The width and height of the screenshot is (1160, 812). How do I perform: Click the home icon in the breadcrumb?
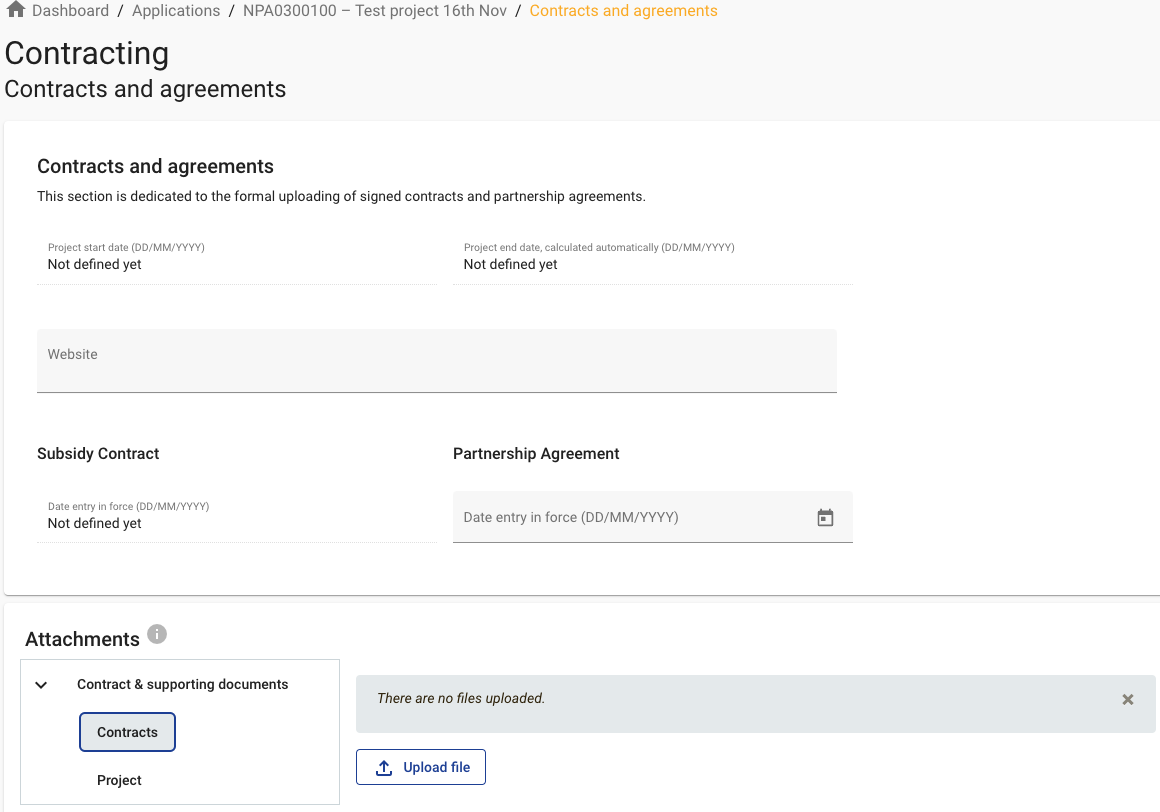15,11
